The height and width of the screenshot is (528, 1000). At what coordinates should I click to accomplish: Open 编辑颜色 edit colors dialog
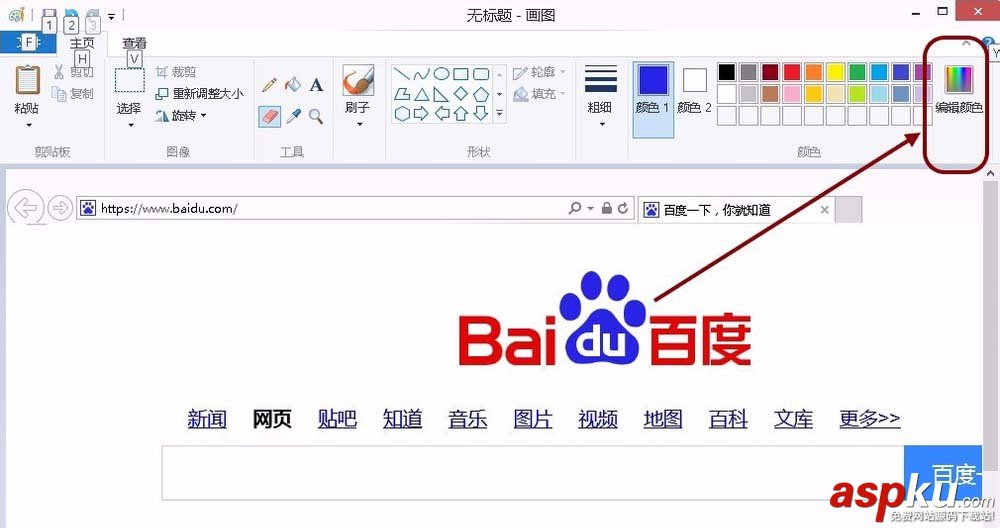[958, 90]
